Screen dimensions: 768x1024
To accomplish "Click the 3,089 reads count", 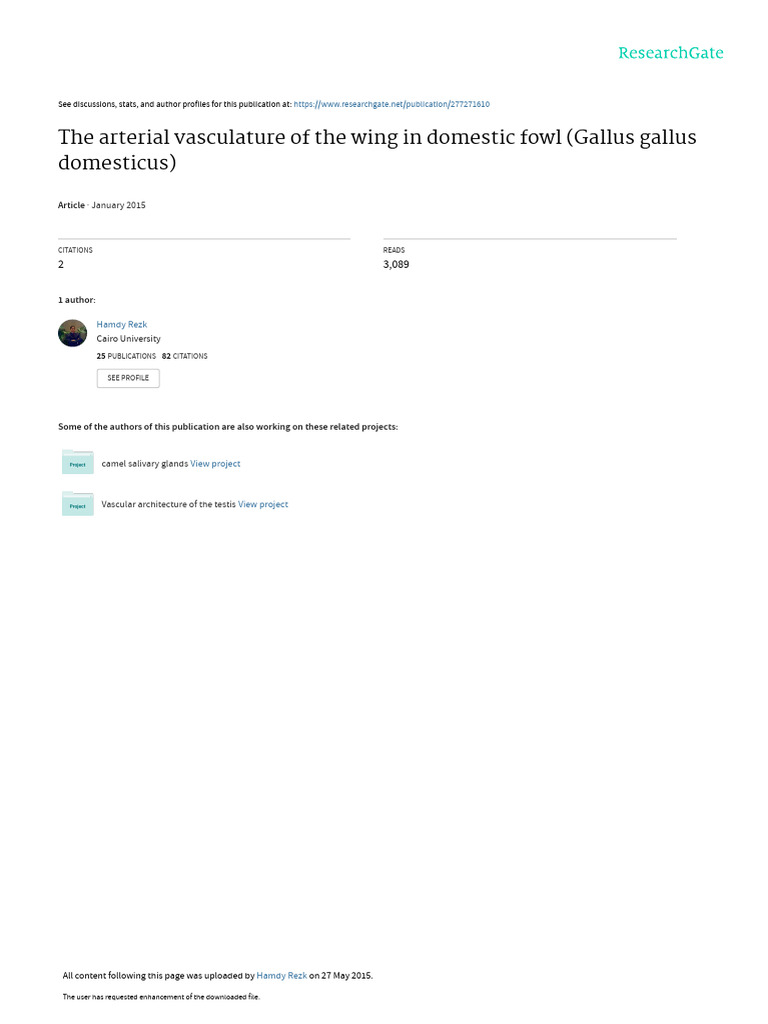I will point(396,265).
